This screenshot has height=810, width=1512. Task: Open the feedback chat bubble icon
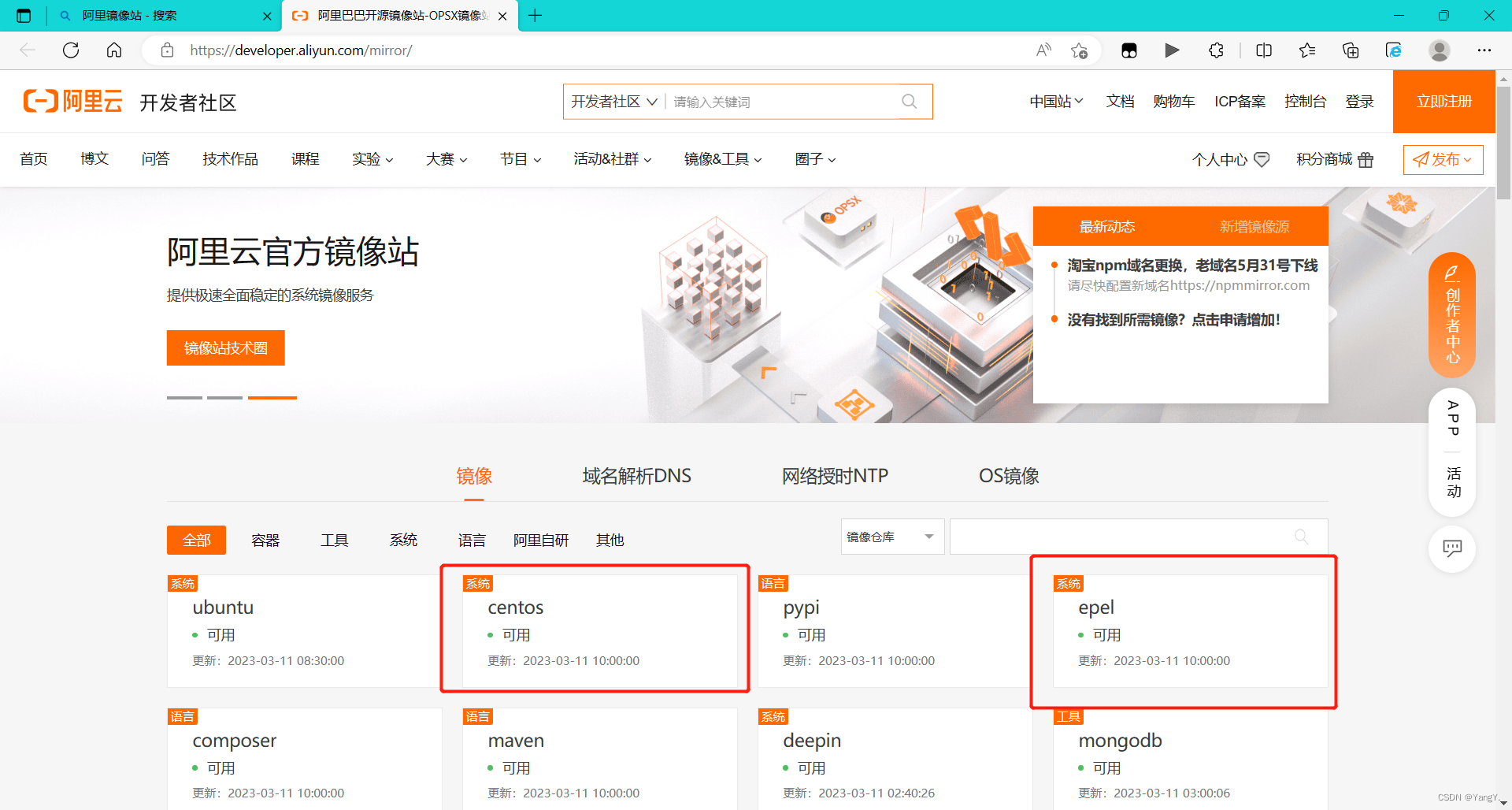point(1452,548)
